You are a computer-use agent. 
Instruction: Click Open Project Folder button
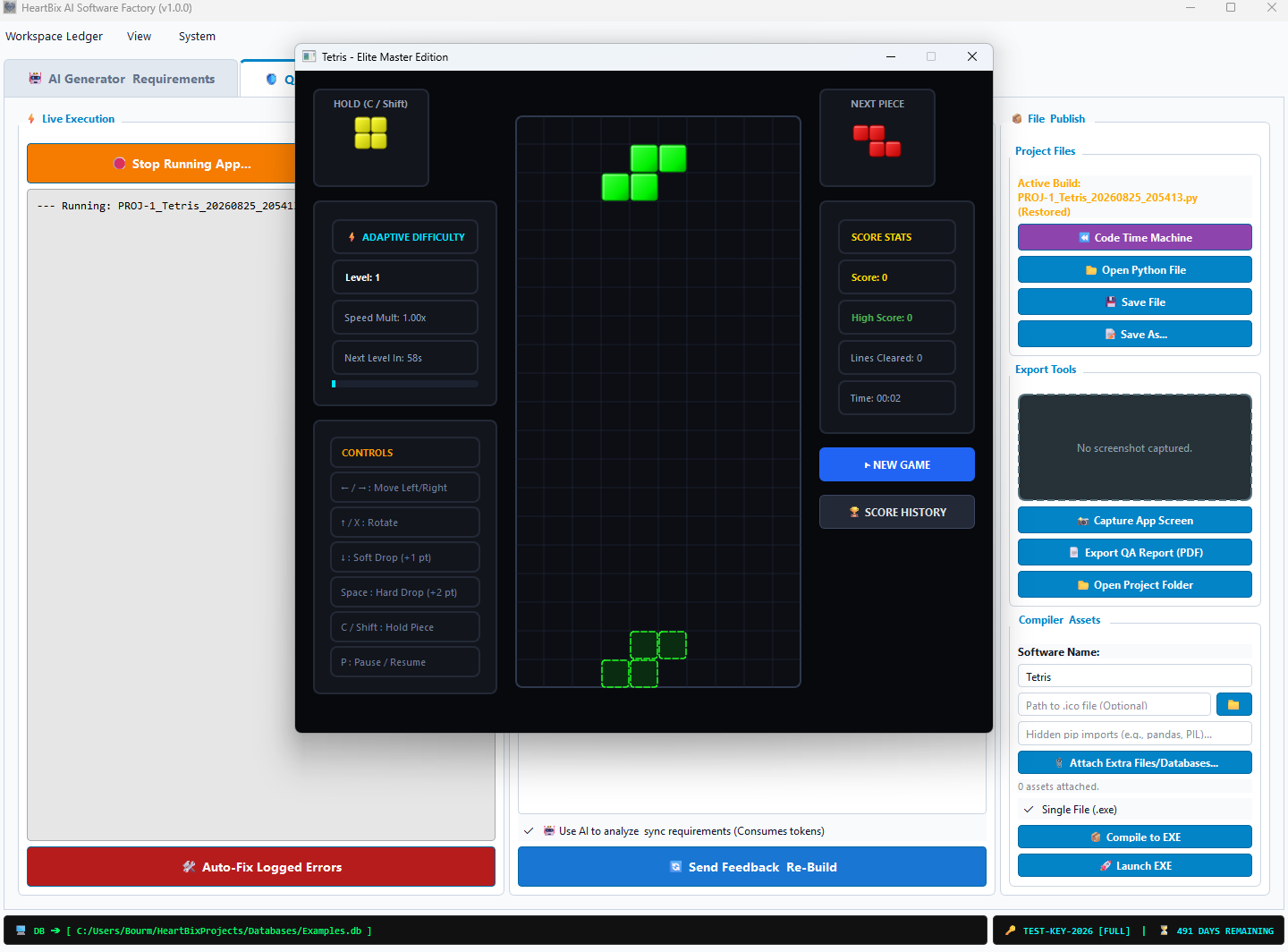click(x=1135, y=585)
